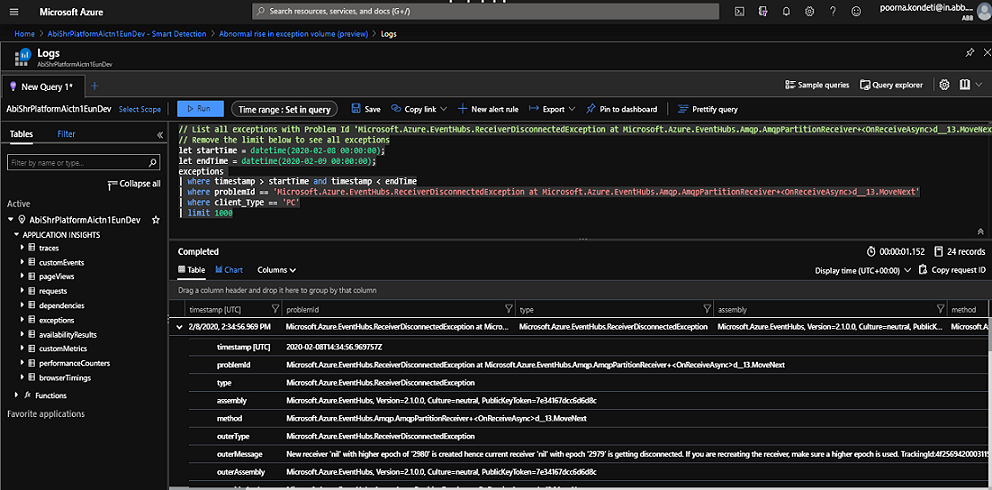
Task: Focus the Search resources, services, and docs box
Action: [x=485, y=11]
